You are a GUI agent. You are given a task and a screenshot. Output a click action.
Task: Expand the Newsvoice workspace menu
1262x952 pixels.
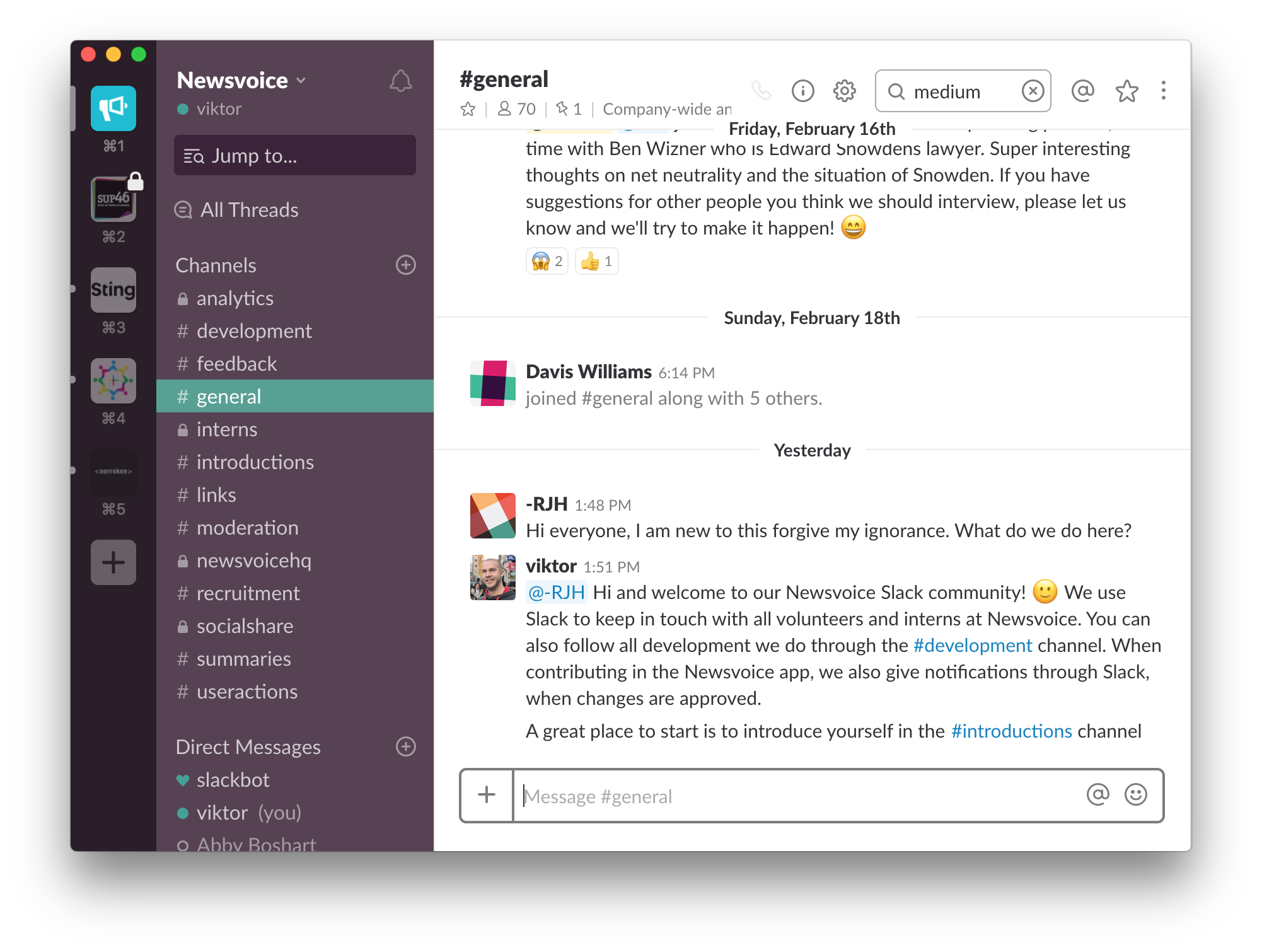coord(241,81)
